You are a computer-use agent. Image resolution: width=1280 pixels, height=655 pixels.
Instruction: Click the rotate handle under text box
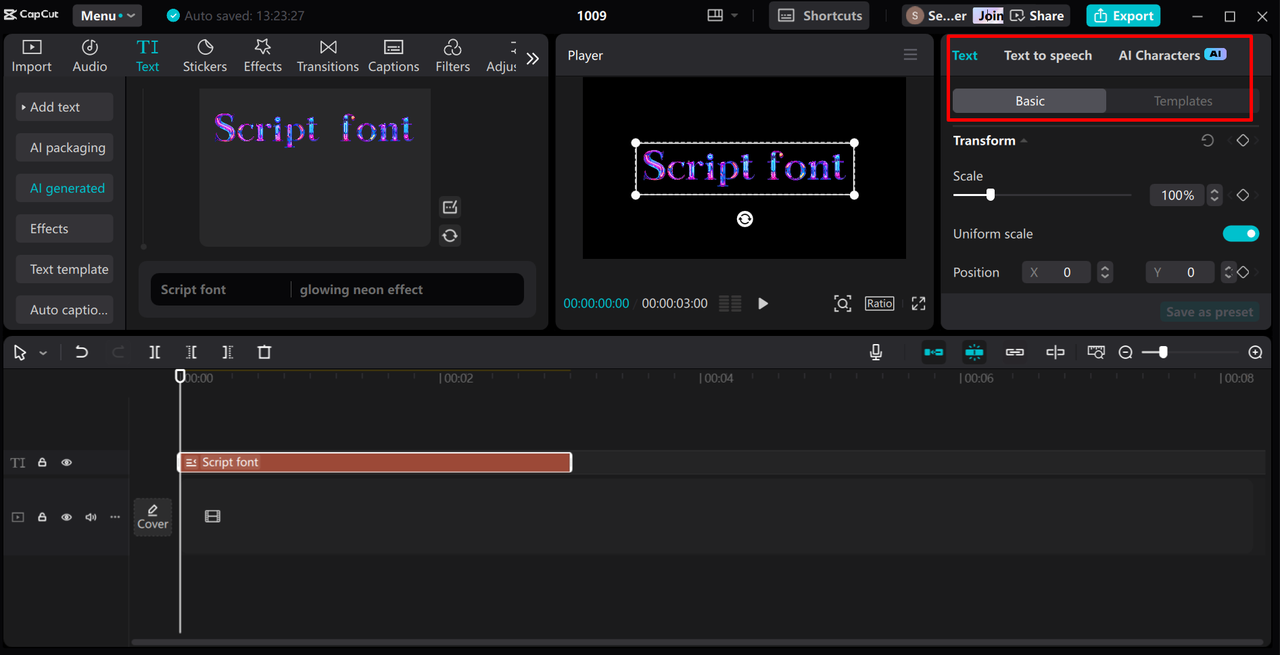[745, 219]
